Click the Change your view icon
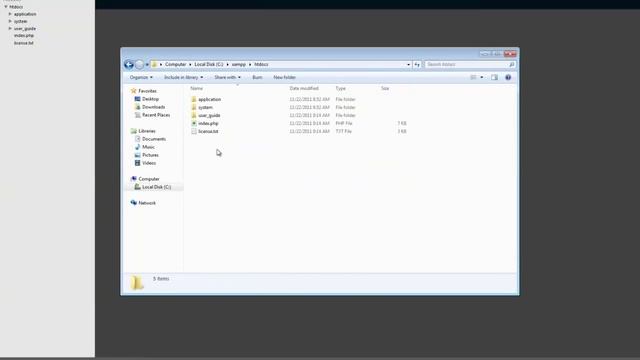Screen dimensions: 640x360 click(x=473, y=77)
